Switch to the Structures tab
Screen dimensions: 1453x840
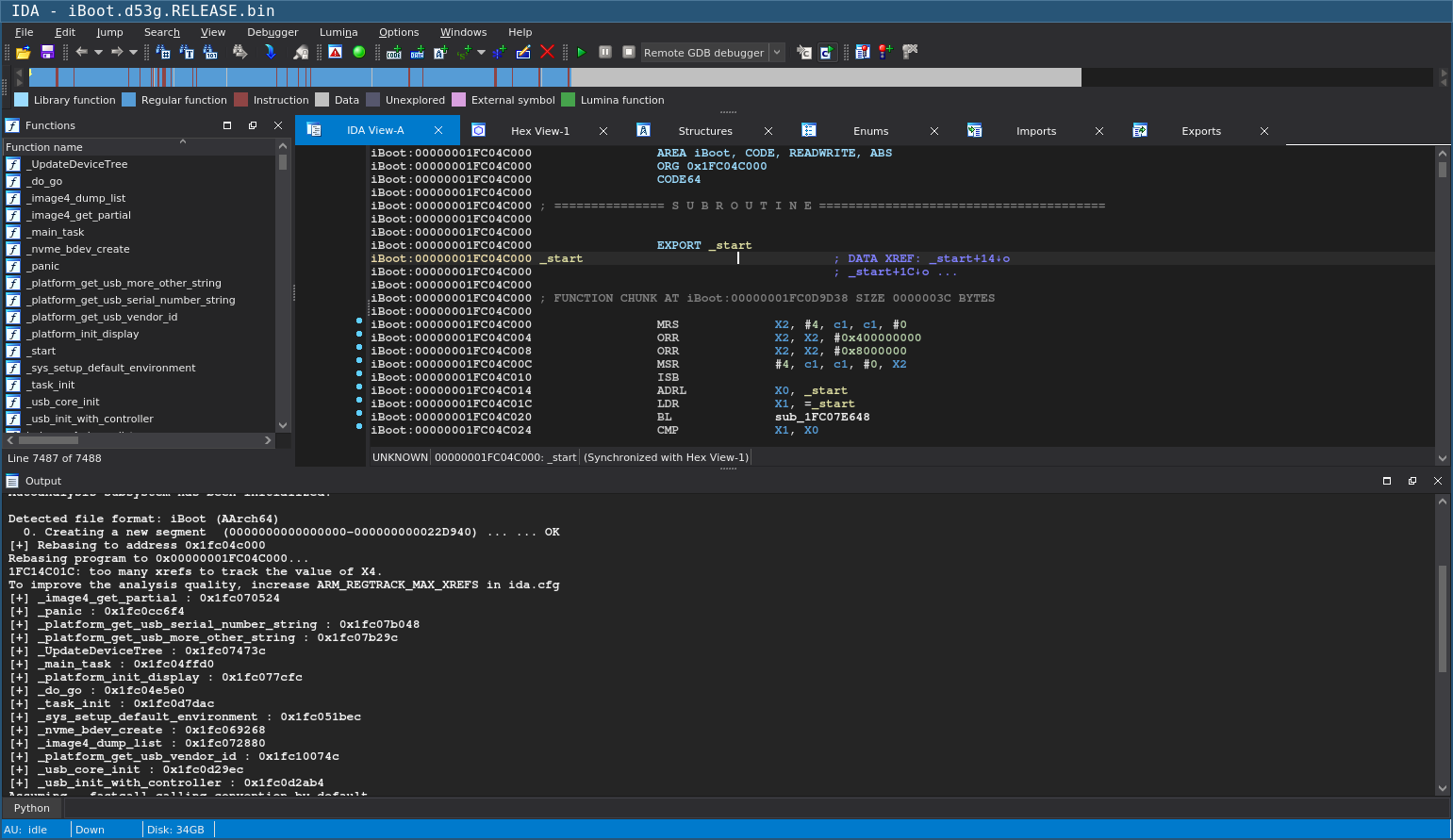[705, 131]
